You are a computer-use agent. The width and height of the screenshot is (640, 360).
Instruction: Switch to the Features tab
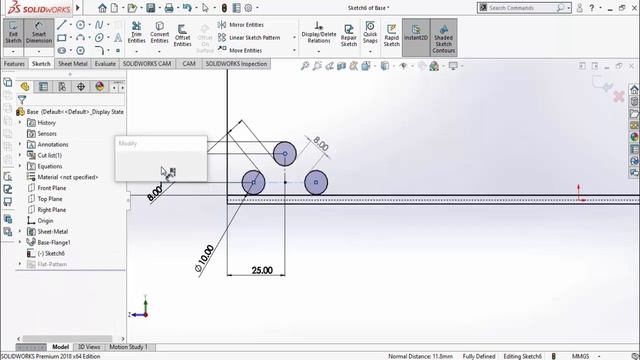14,64
